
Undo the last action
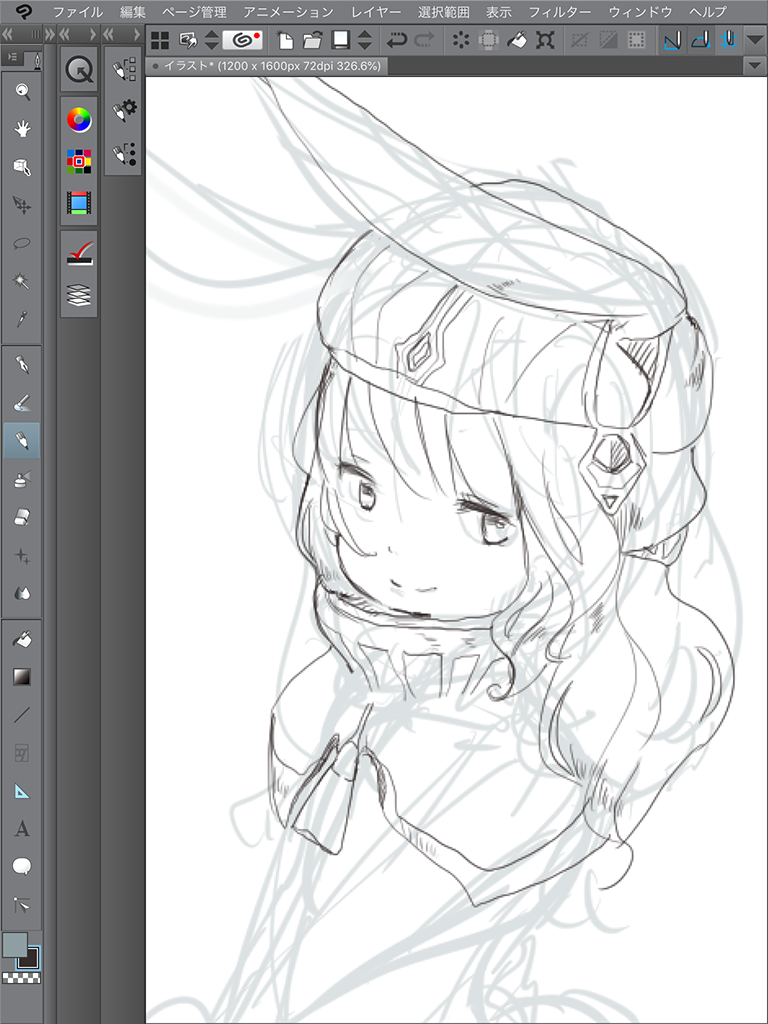[396, 40]
